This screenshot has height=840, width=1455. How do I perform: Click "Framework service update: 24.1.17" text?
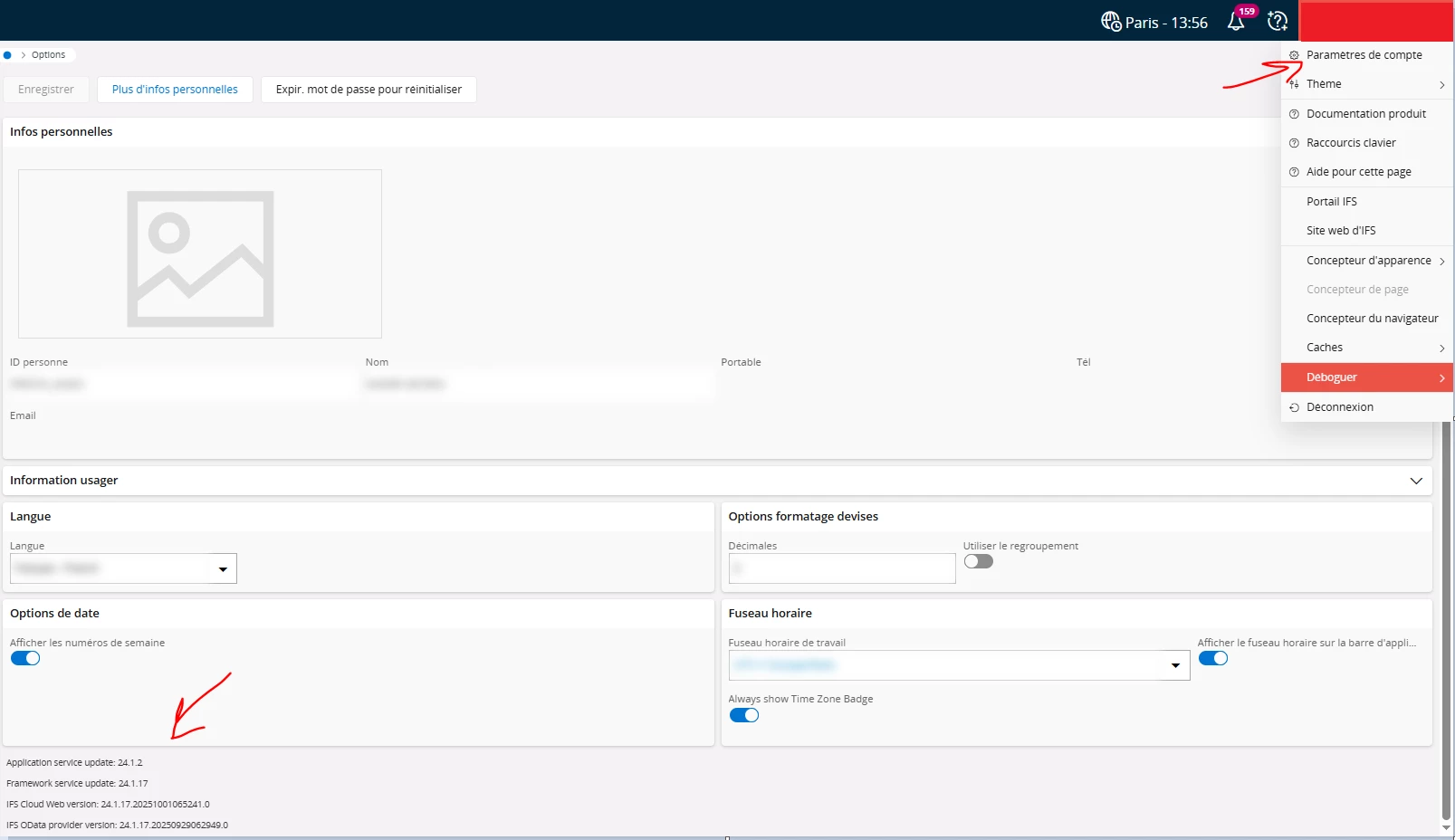pos(77,784)
